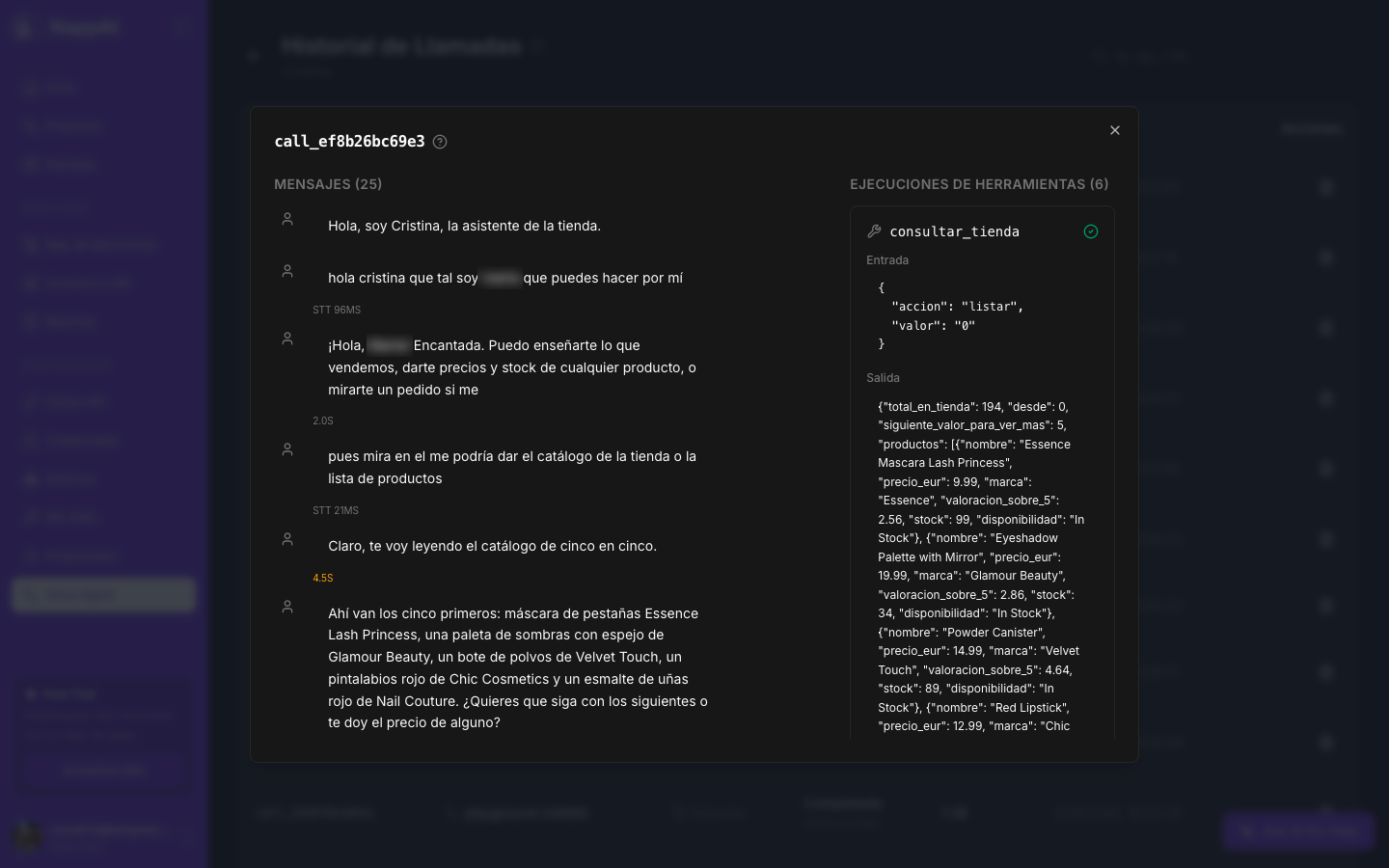Select the consultar_tienda tool name
1389x868 pixels.
point(954,231)
